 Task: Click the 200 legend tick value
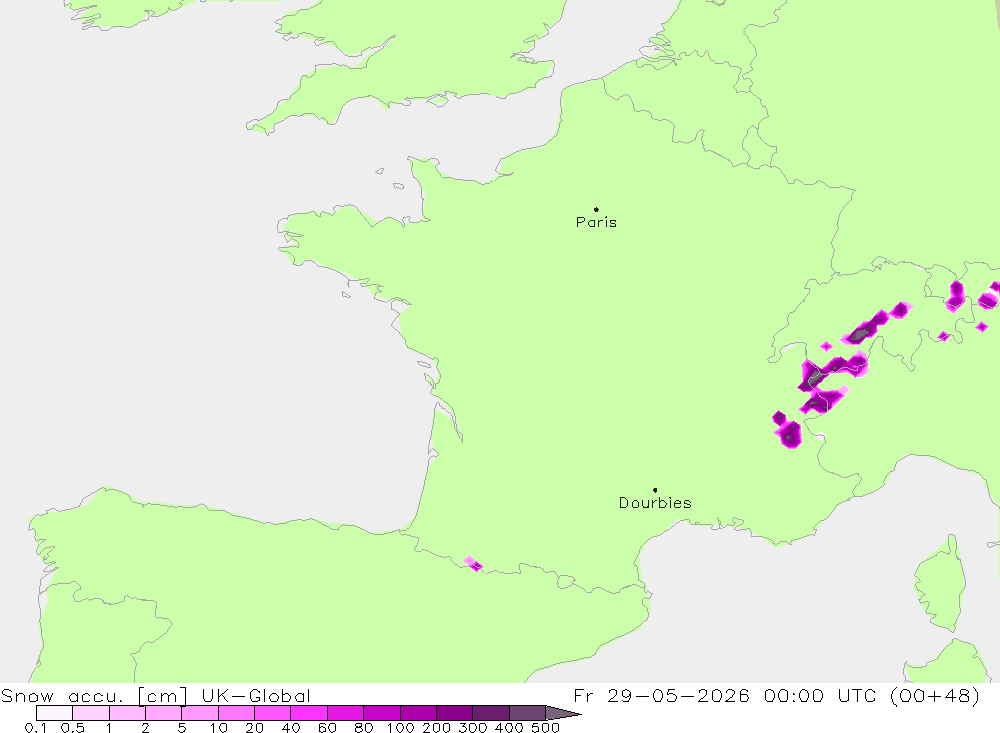(437, 727)
